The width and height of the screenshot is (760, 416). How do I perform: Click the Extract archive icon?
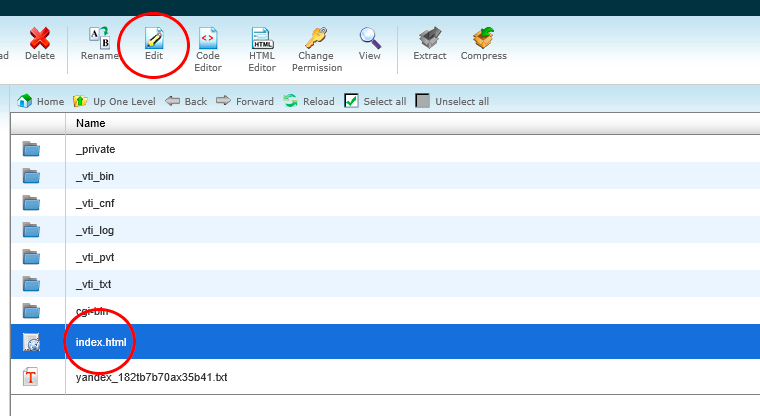click(430, 38)
